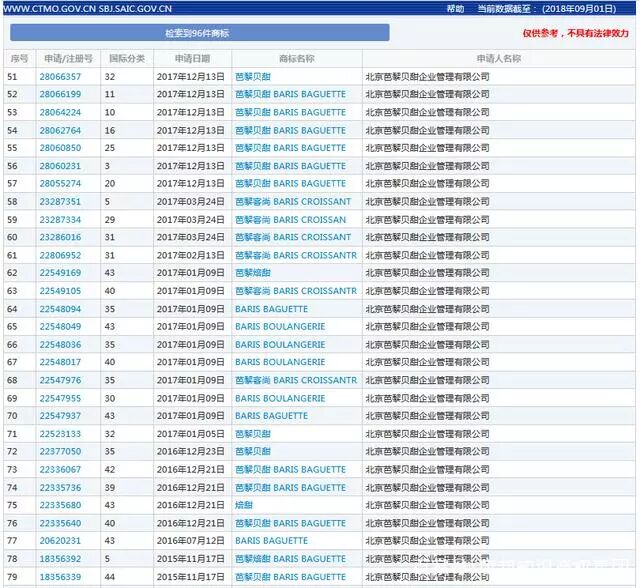Image resolution: width=640 pixels, height=588 pixels.
Task: Open BARIS CROISSANTR trademark in row 61
Action: 296,255
